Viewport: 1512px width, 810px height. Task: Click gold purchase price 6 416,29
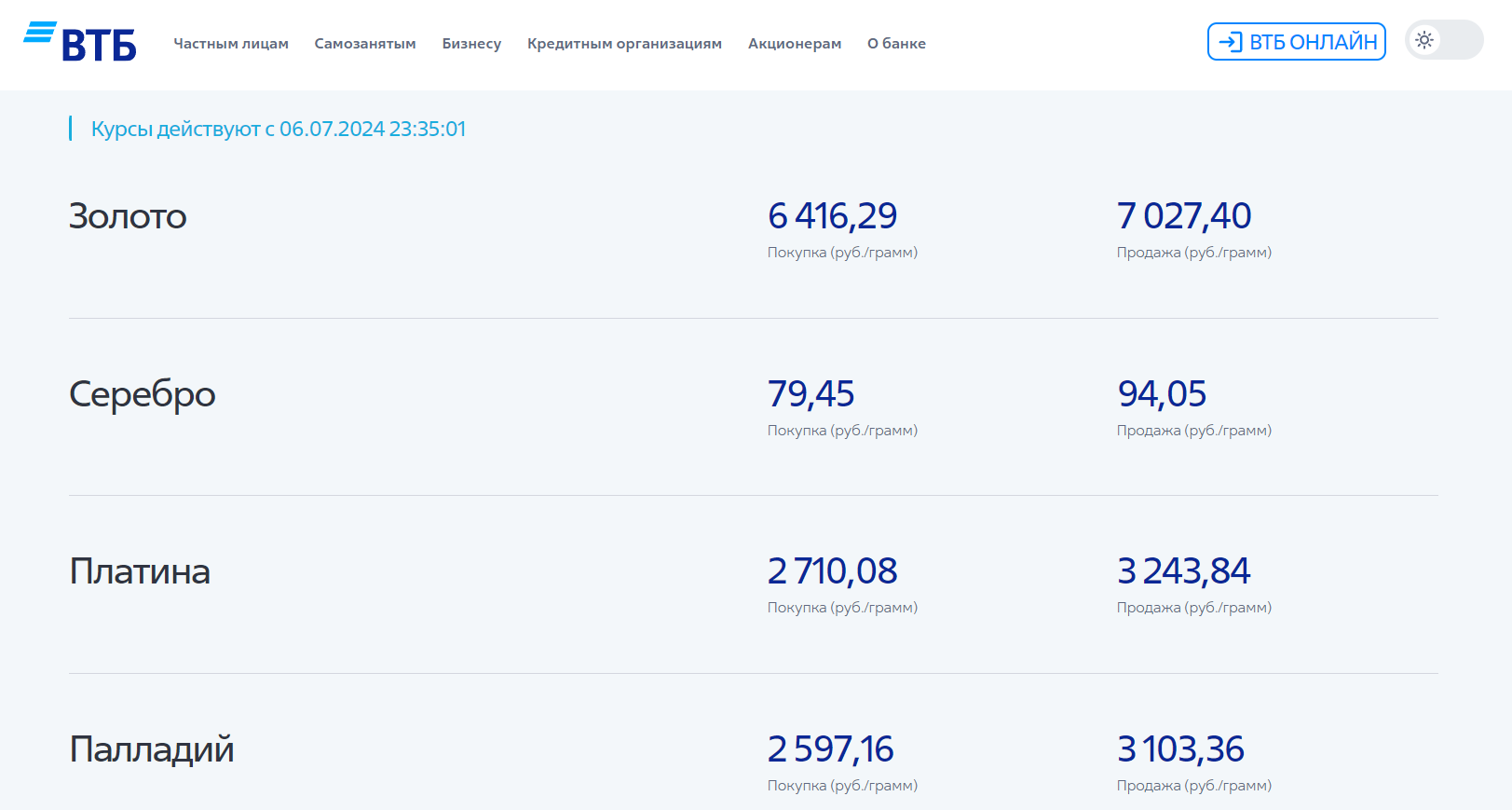832,216
